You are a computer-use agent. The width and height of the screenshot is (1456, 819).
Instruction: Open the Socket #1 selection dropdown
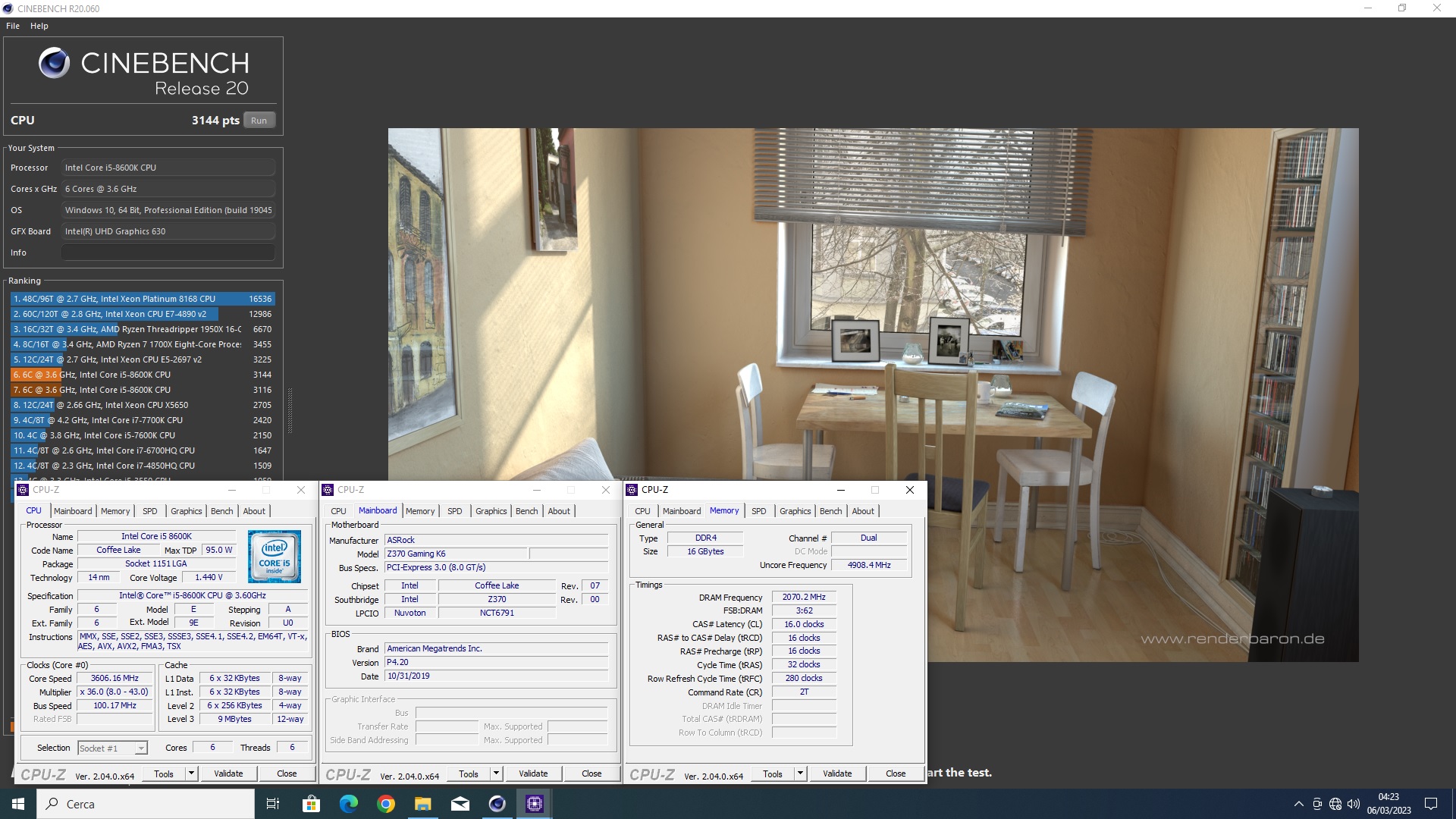(x=112, y=748)
